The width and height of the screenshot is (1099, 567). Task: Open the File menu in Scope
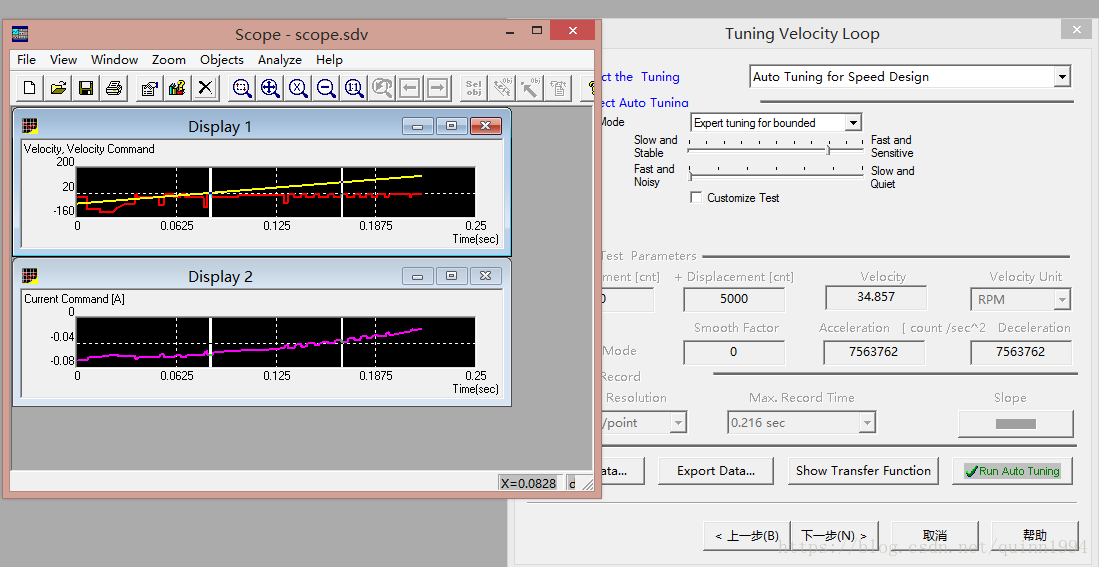(26, 60)
